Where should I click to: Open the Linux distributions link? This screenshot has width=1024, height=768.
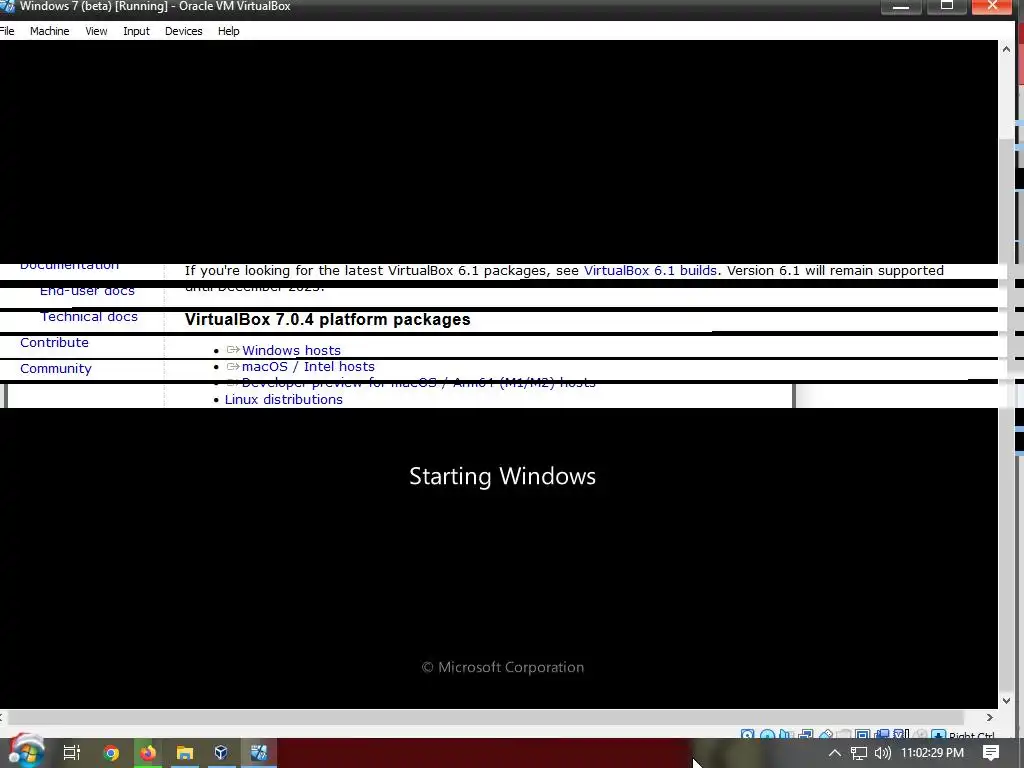pyautogui.click(x=283, y=399)
